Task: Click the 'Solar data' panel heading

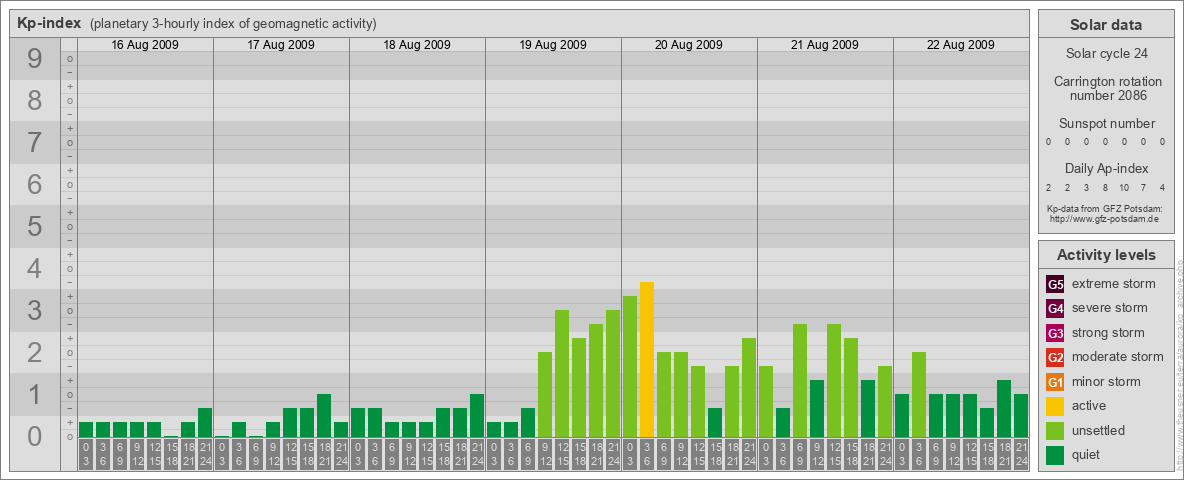Action: (x=1106, y=25)
